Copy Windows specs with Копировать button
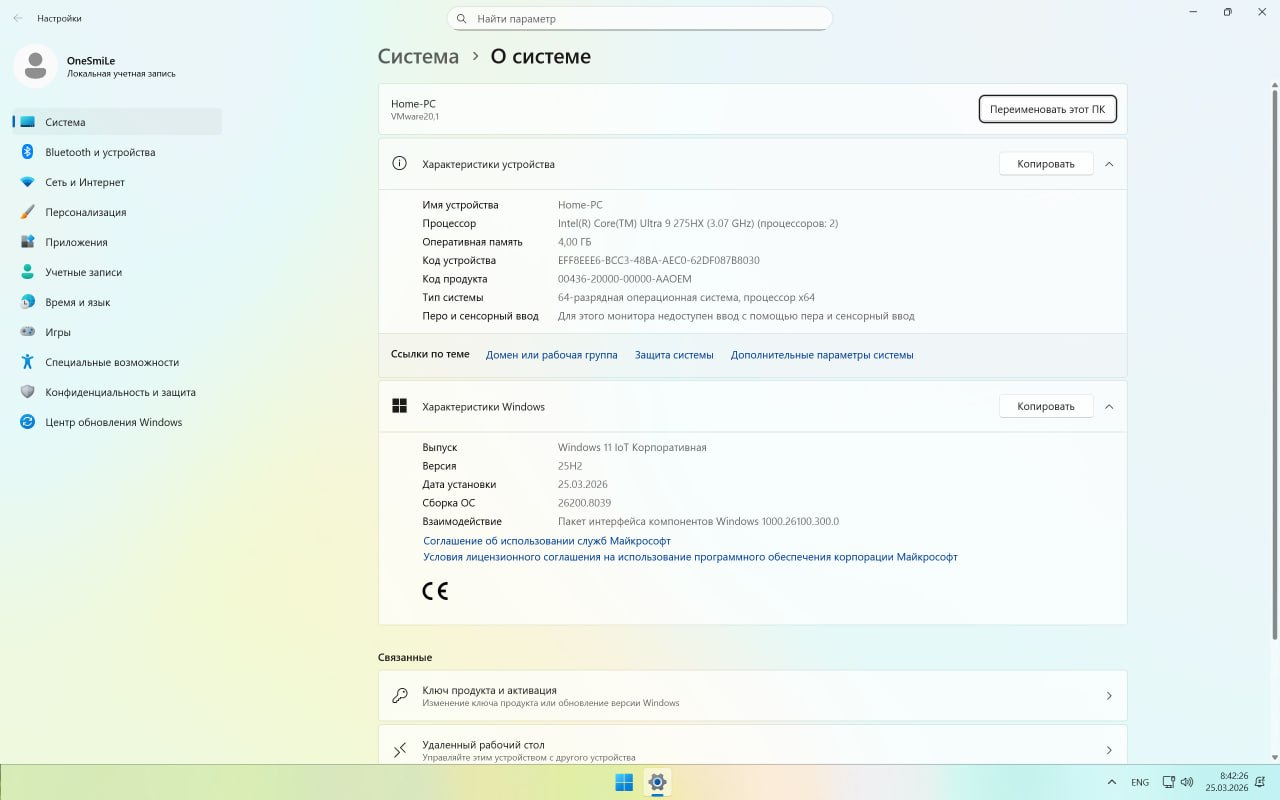Image resolution: width=1280 pixels, height=800 pixels. click(x=1046, y=406)
